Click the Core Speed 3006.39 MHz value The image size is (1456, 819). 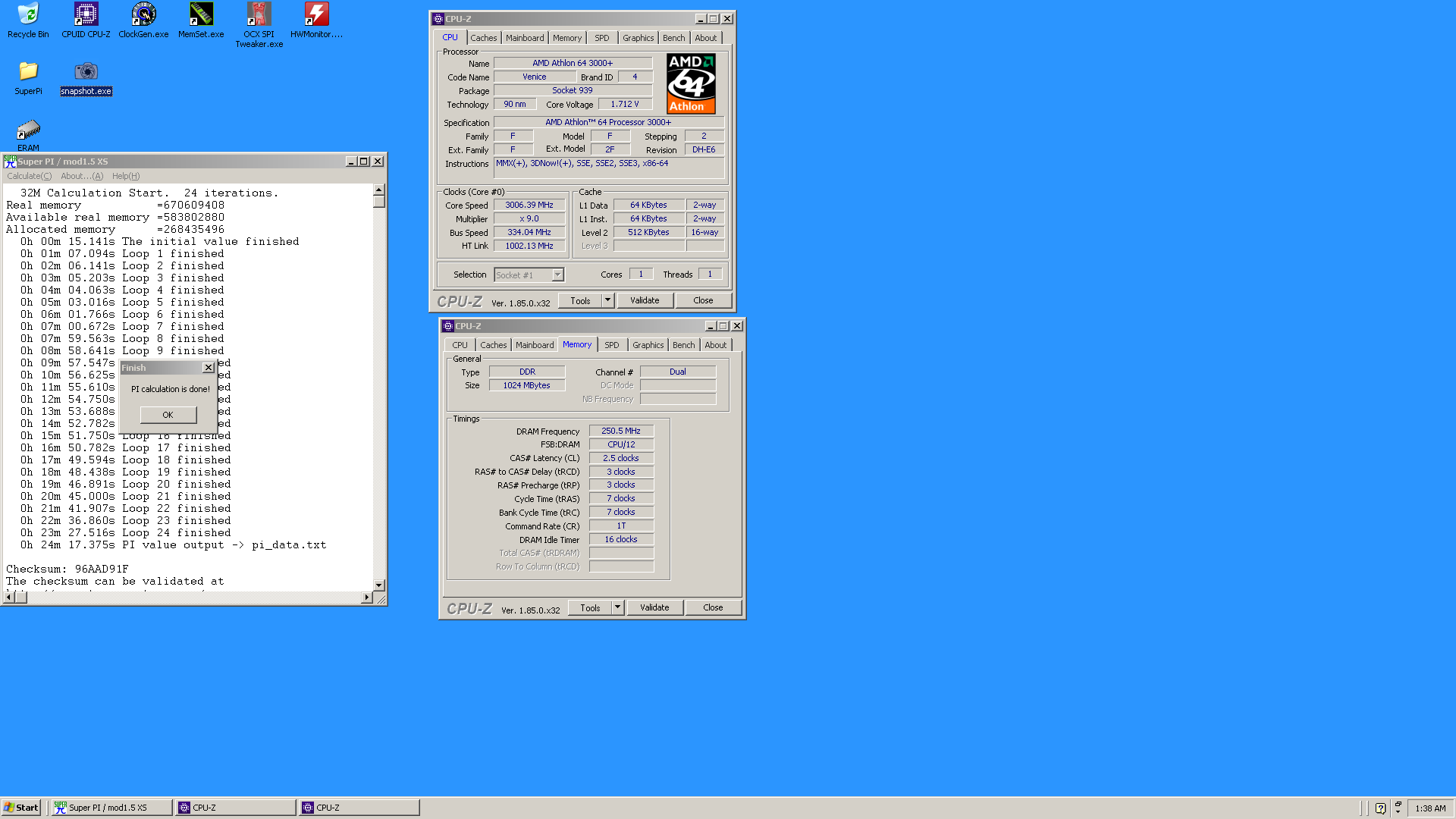click(529, 205)
